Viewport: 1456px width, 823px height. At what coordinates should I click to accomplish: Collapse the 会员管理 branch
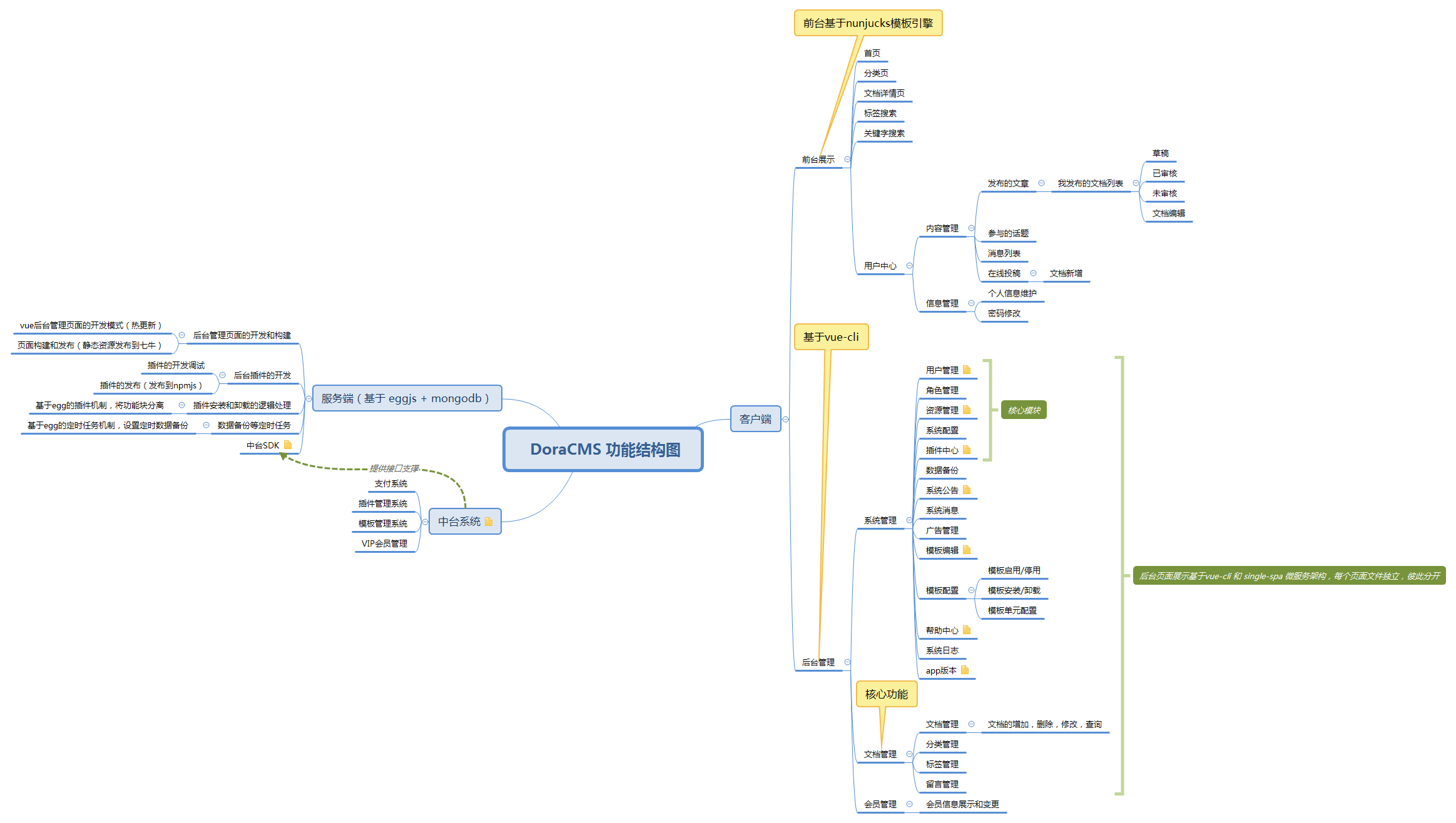click(x=909, y=804)
